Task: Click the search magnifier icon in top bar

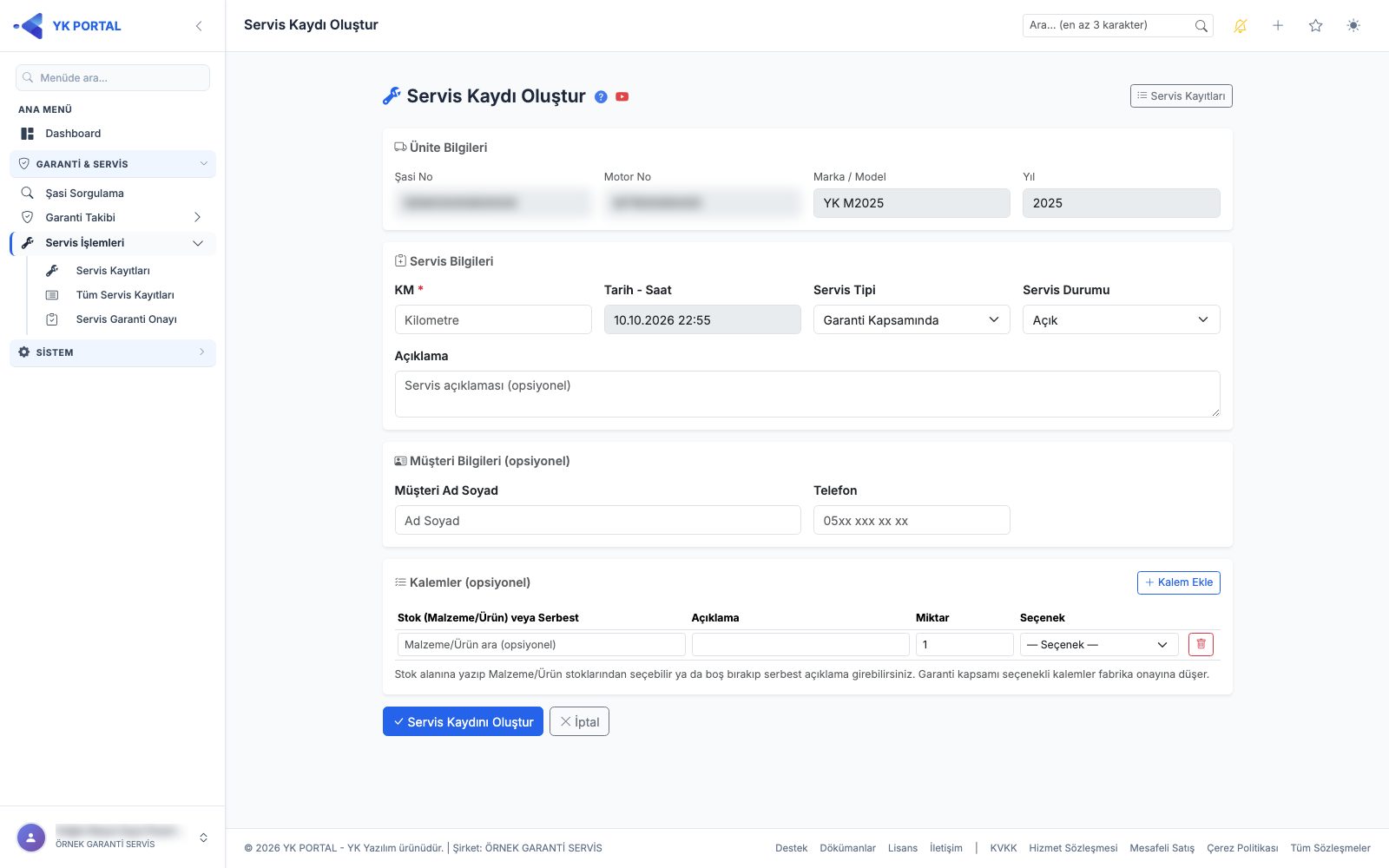Action: 1201,26
